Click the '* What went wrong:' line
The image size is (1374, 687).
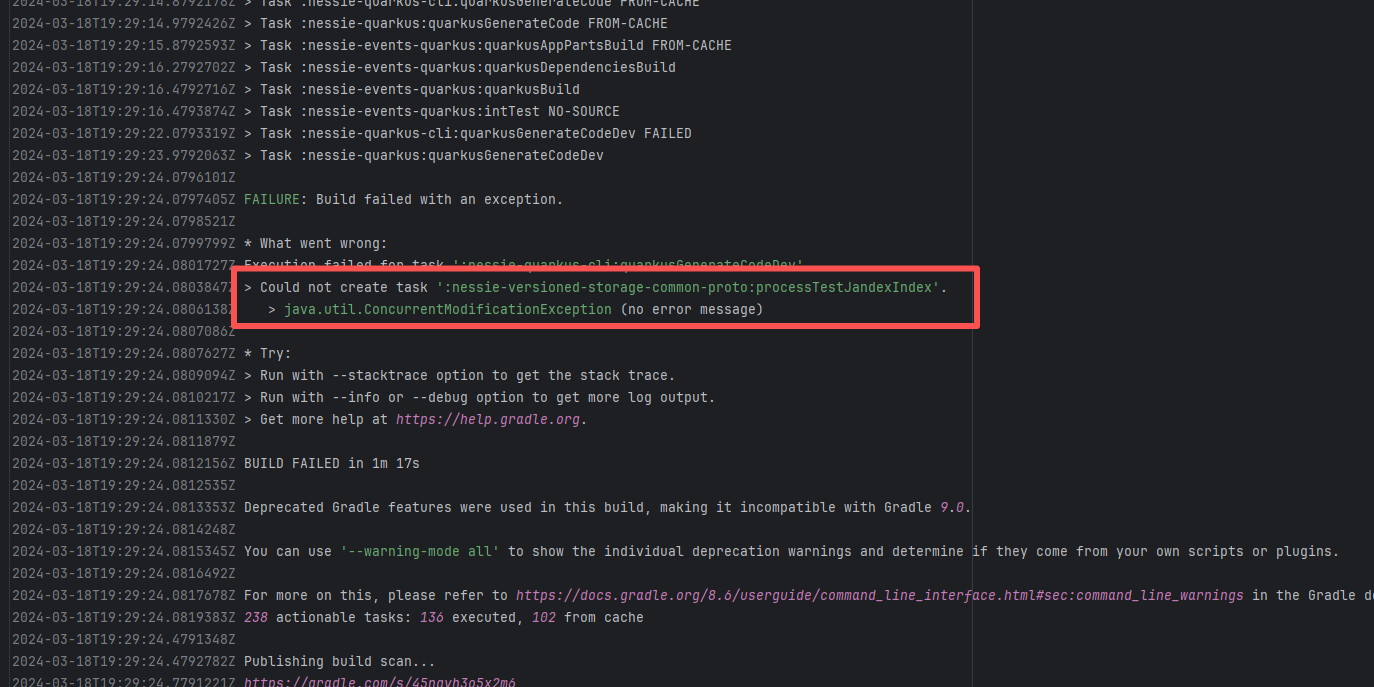315,244
